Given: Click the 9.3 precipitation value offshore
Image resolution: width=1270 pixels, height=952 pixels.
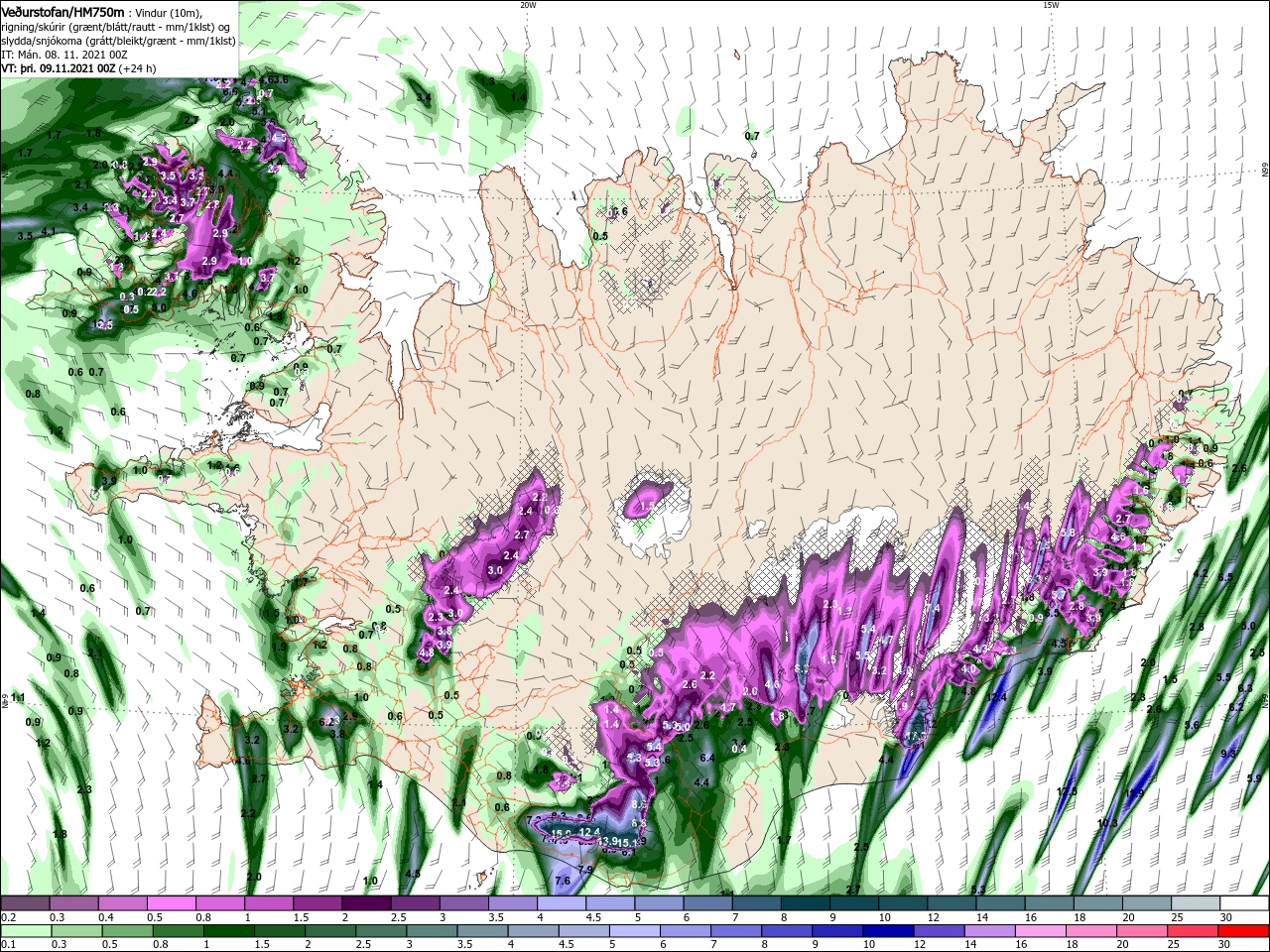Looking at the screenshot, I should point(1228,754).
